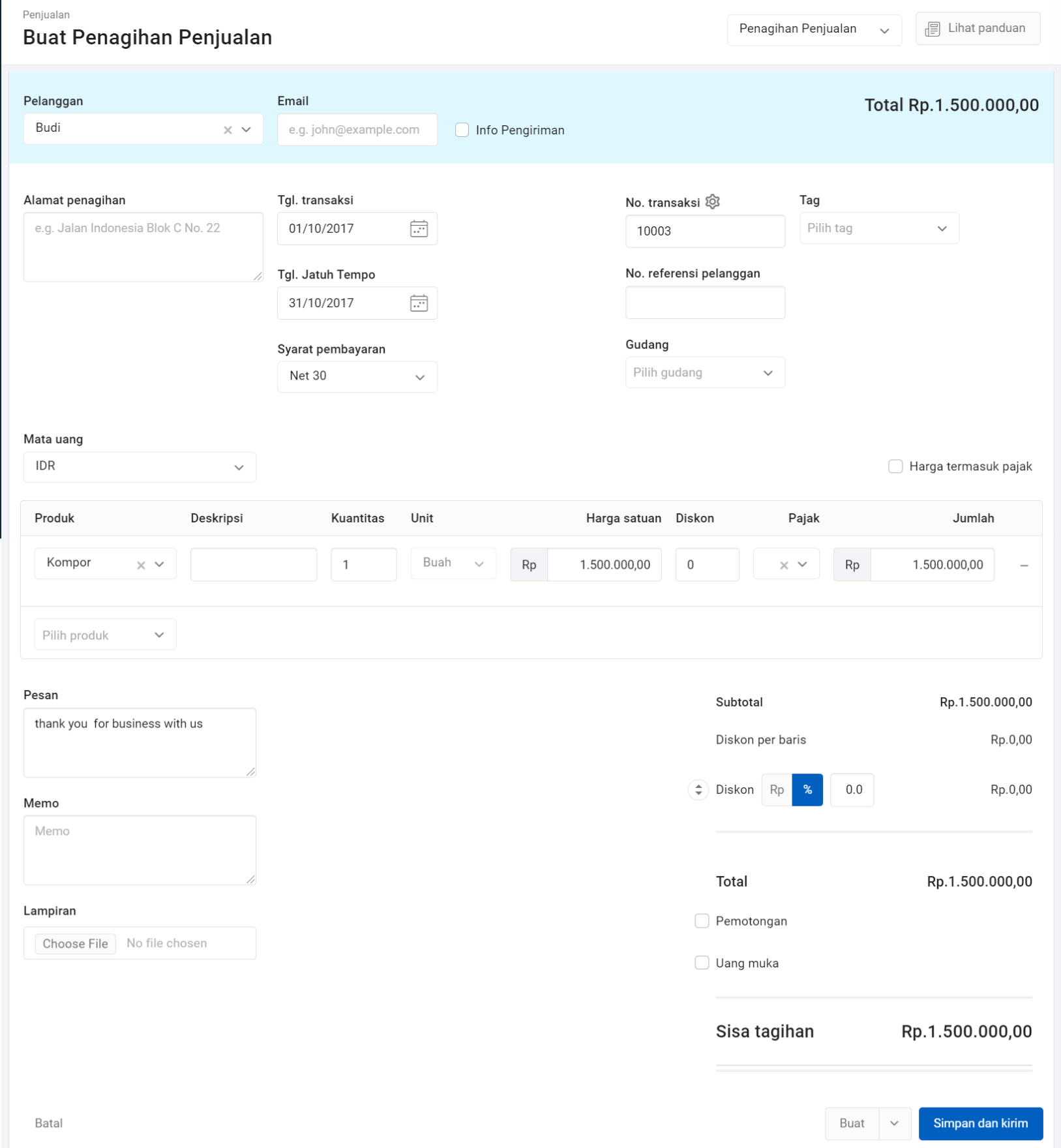Image resolution: width=1061 pixels, height=1148 pixels.
Task: Focus the Email input field
Action: click(x=357, y=130)
